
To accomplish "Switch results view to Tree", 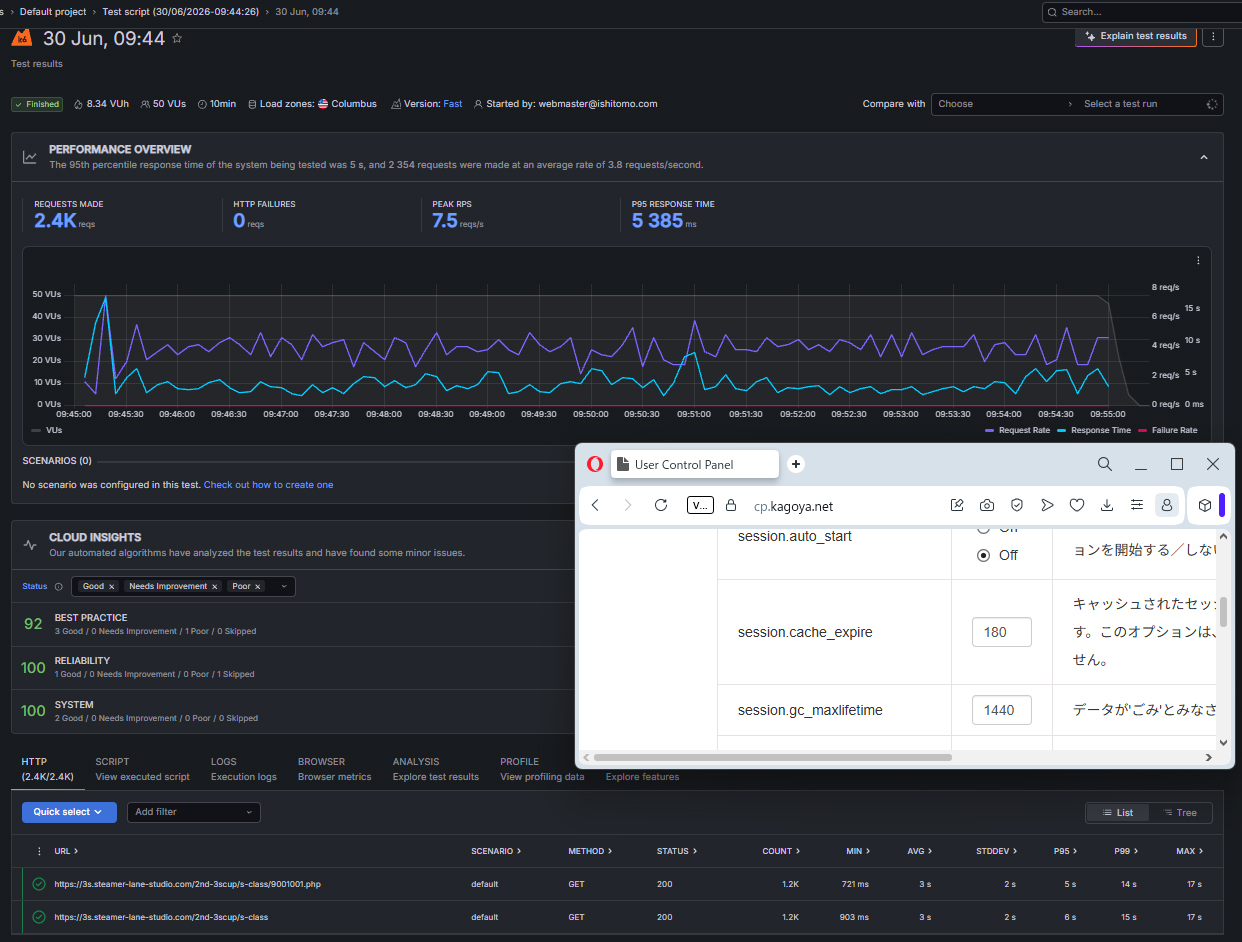I will 1180,813.
